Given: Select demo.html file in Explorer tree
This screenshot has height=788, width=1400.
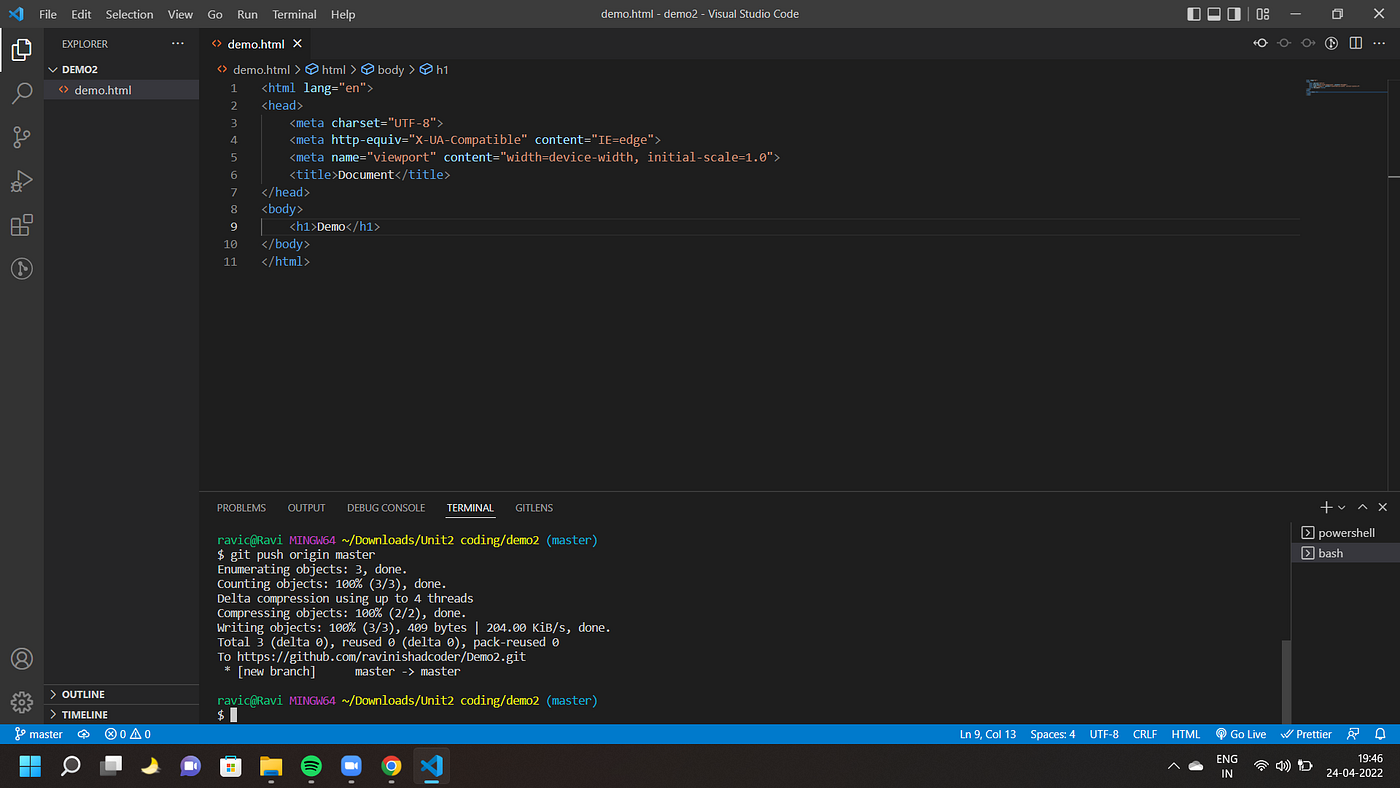Looking at the screenshot, I should tap(122, 90).
